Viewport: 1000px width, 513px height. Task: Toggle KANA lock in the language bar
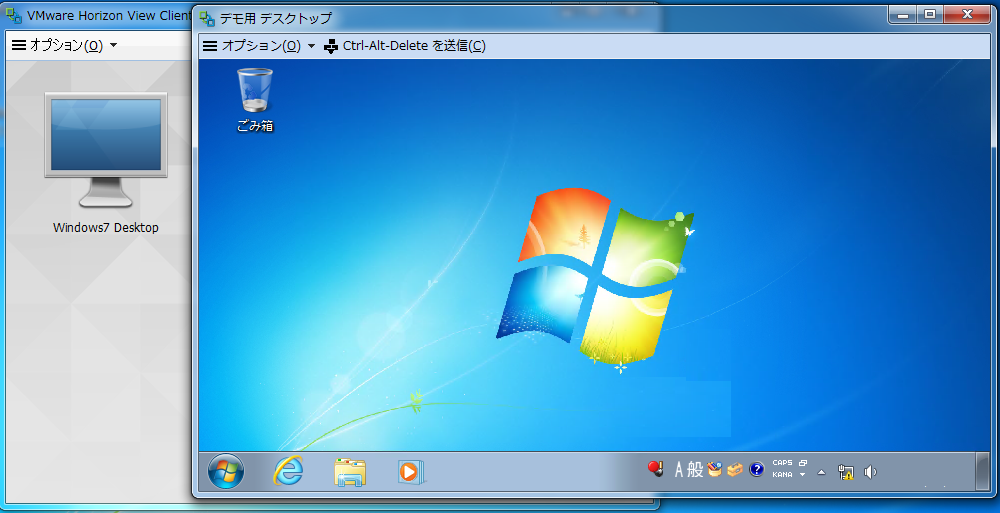point(783,475)
